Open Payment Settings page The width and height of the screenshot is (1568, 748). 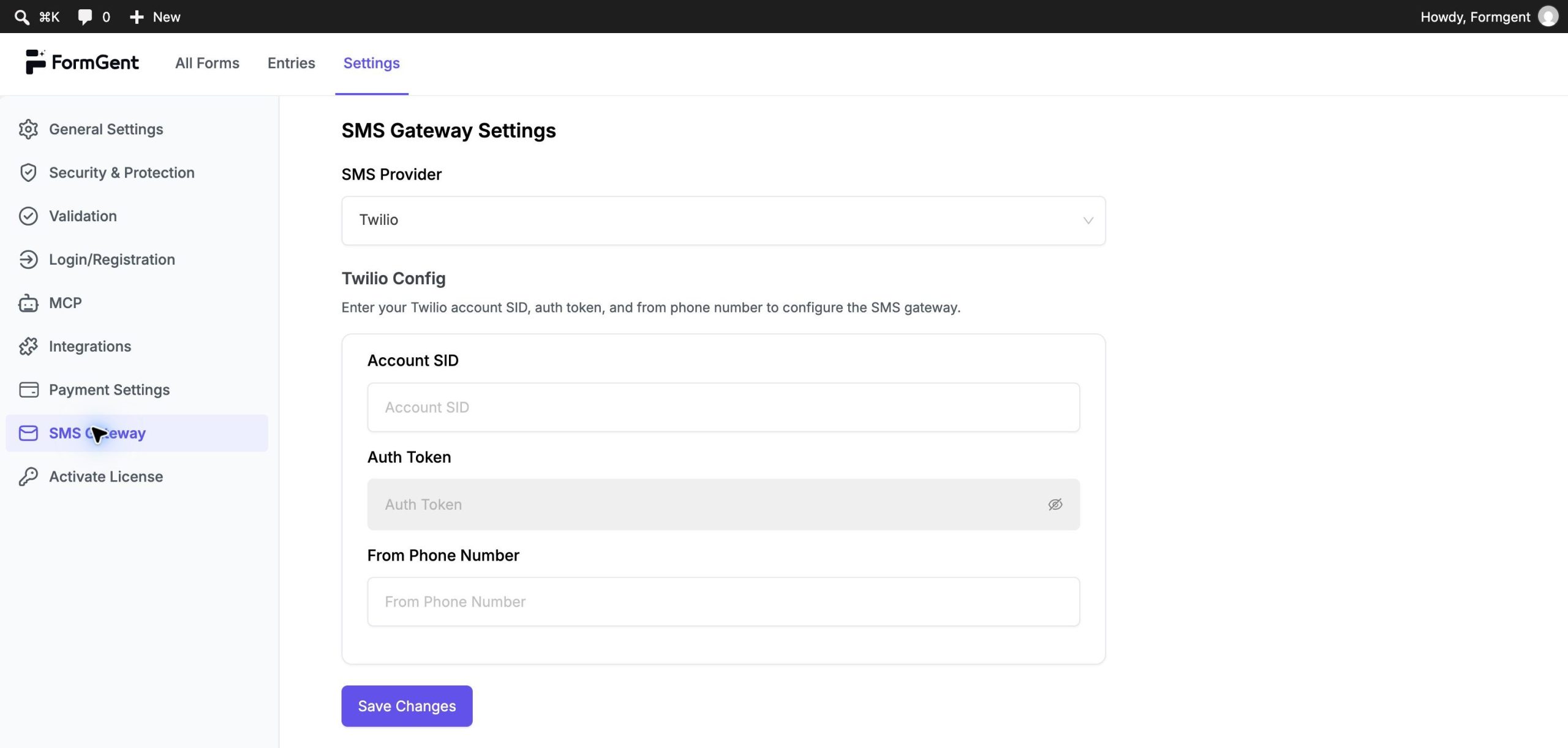point(137,390)
